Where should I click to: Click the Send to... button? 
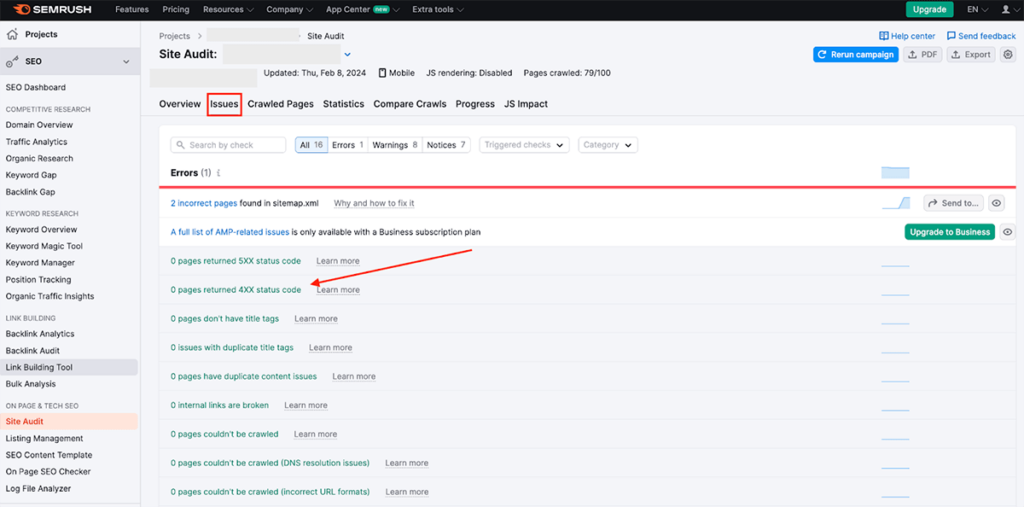pos(953,203)
